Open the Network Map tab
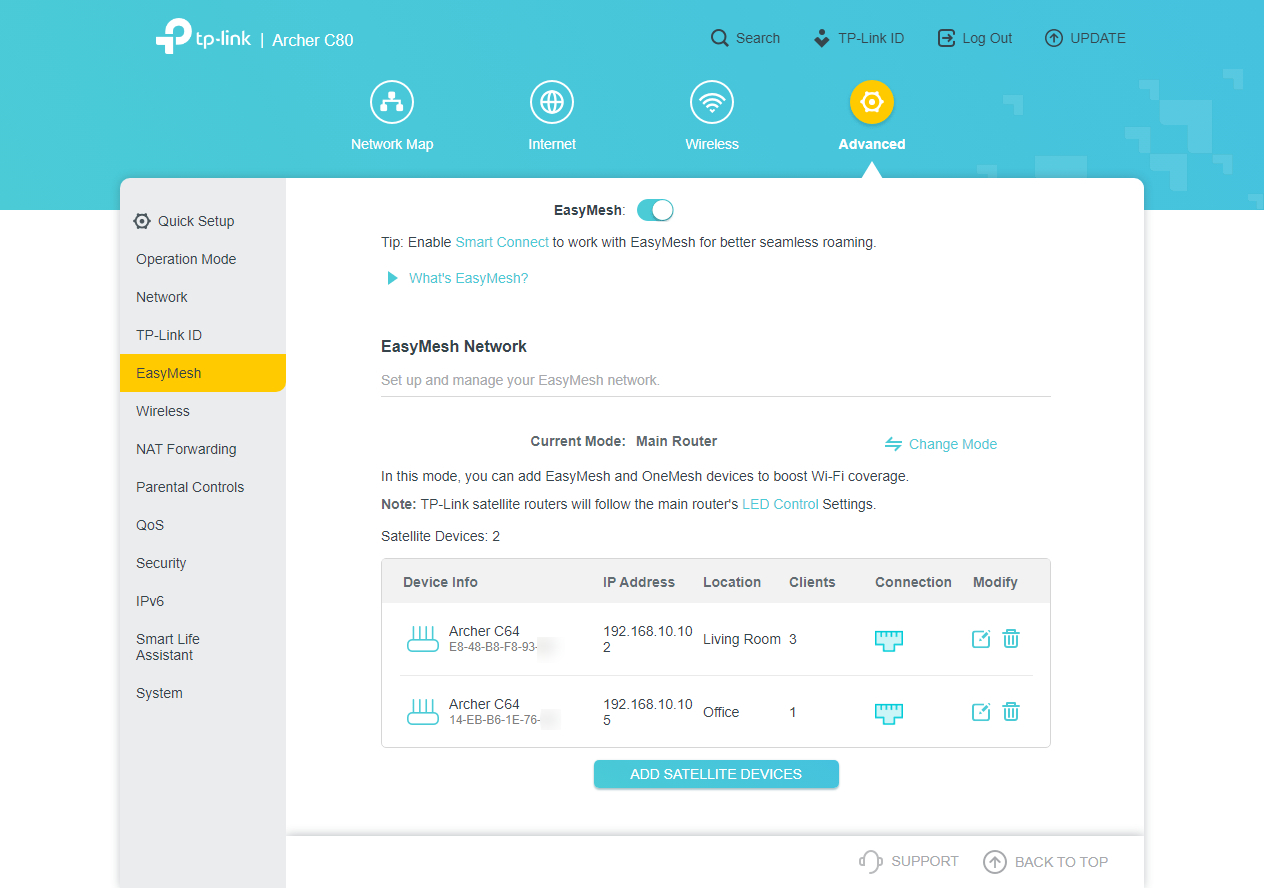This screenshot has height=888, width=1264. pyautogui.click(x=392, y=117)
